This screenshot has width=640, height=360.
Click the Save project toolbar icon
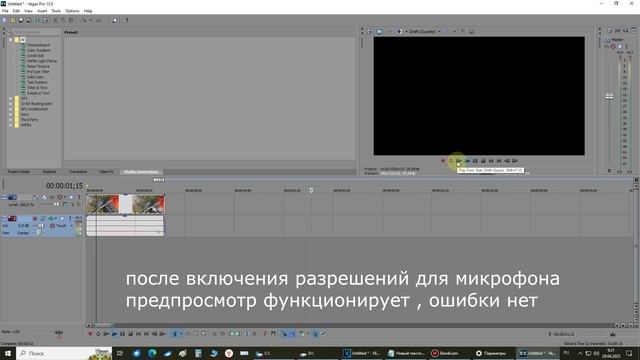(21, 20)
